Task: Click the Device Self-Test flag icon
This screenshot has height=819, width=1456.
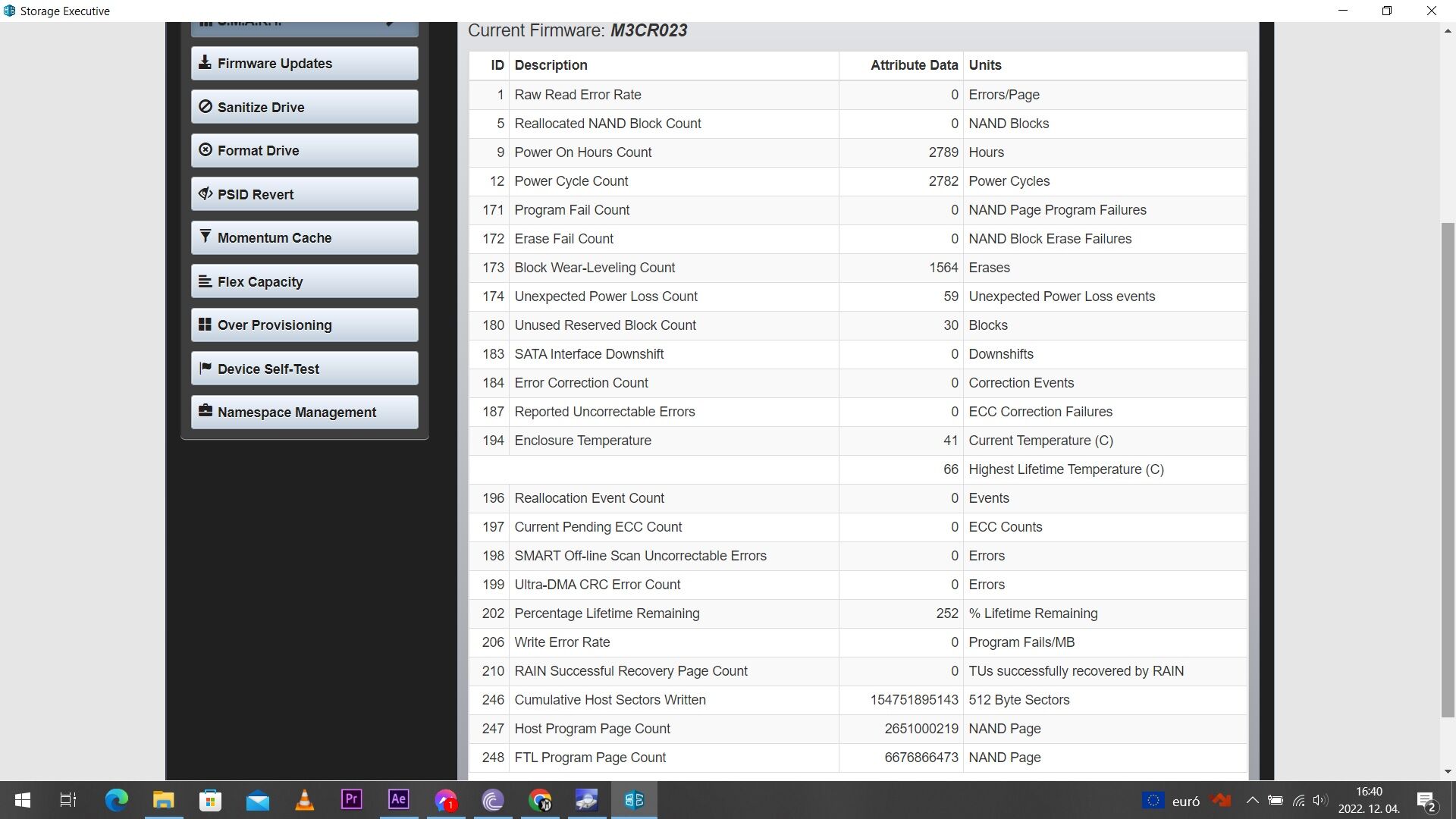Action: 205,368
